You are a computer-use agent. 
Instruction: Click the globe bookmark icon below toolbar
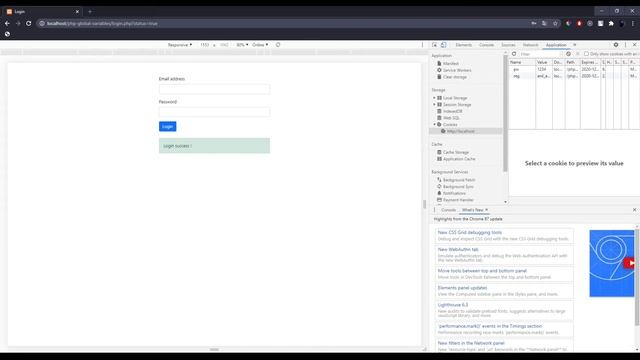[x=7, y=34]
